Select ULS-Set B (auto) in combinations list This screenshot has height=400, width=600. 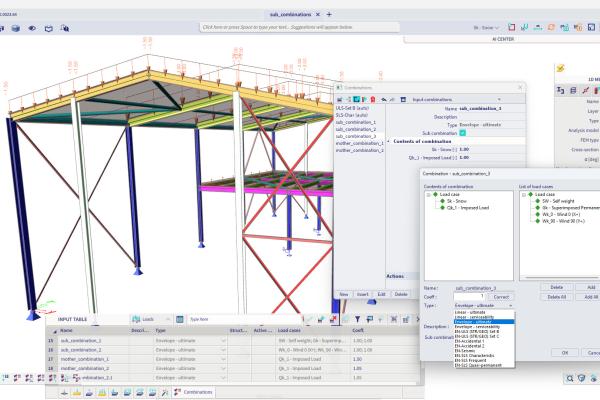coord(352,108)
